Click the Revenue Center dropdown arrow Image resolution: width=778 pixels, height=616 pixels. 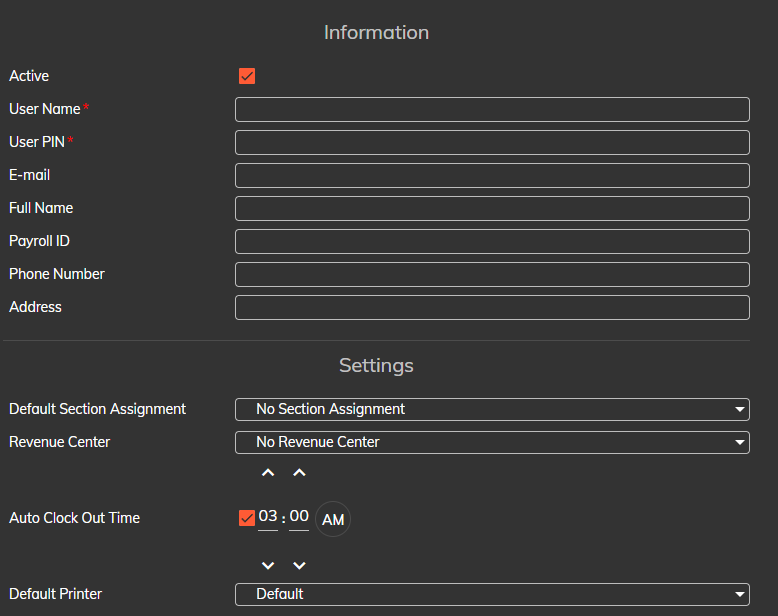pyautogui.click(x=739, y=442)
